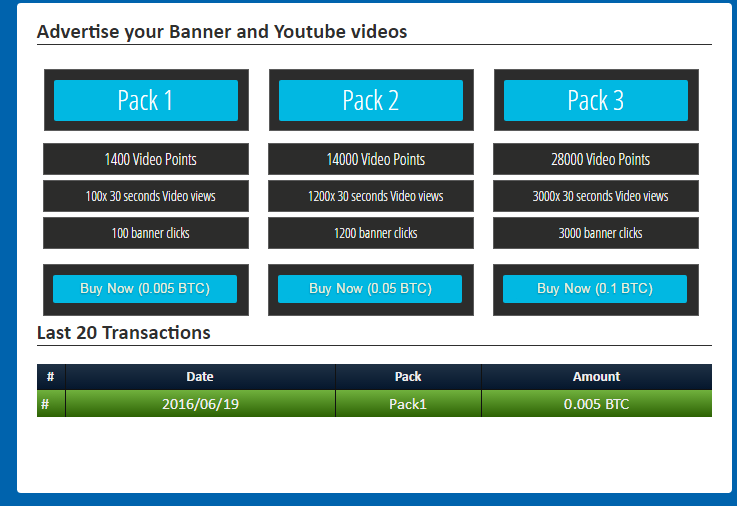Screen dimensions: 737x506
Task: Click the 0.005 BTC amount cell
Action: point(596,404)
